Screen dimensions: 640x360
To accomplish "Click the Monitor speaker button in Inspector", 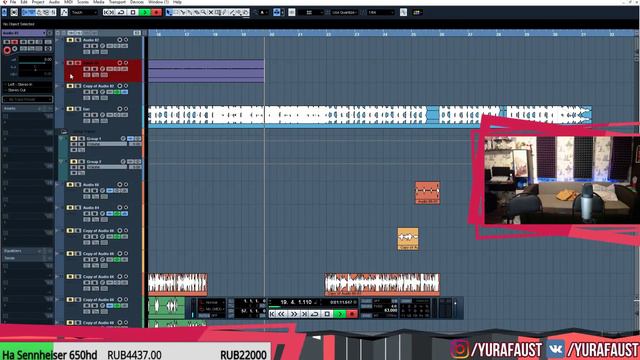I will click(x=15, y=49).
